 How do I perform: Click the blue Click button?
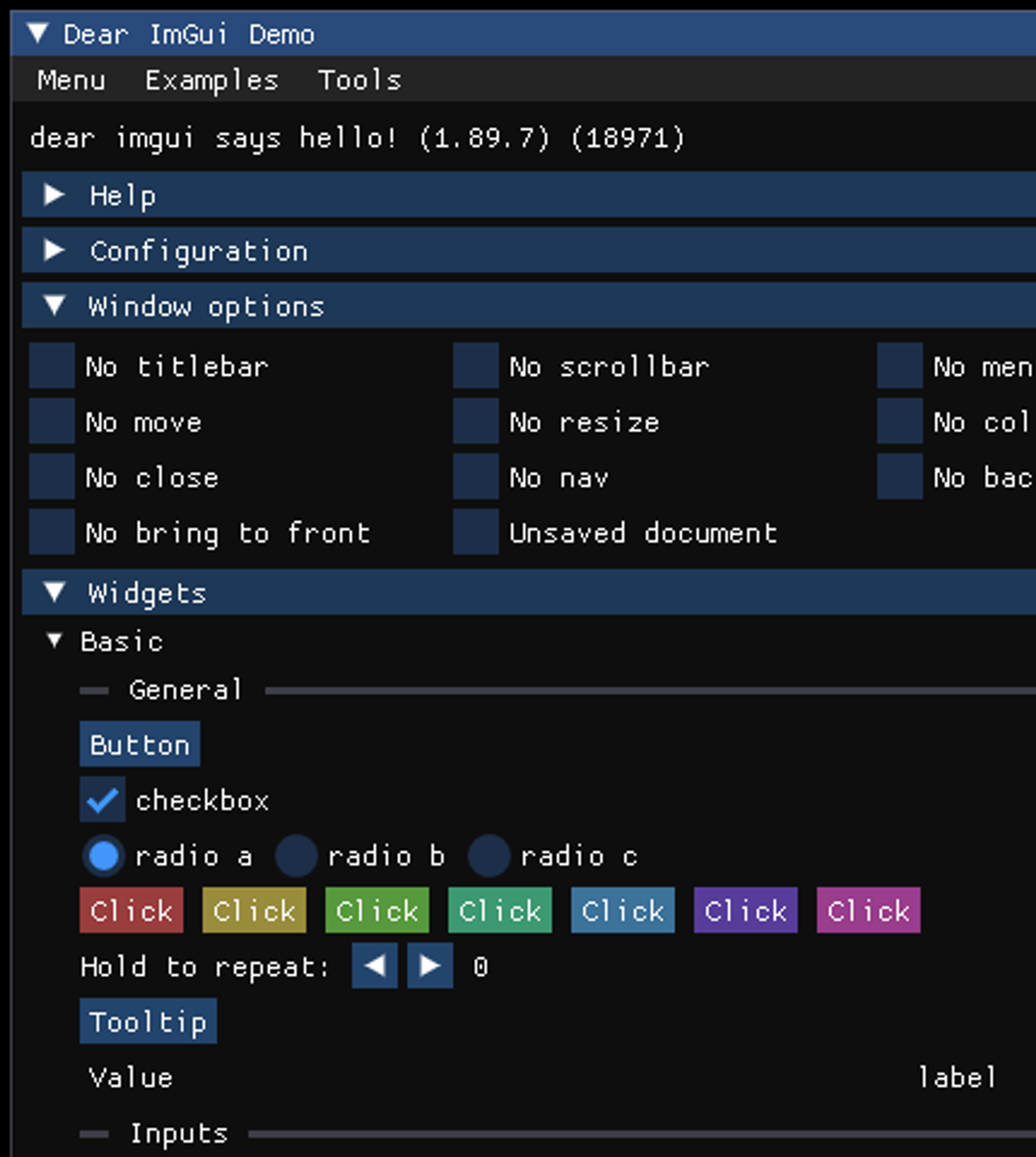click(623, 910)
